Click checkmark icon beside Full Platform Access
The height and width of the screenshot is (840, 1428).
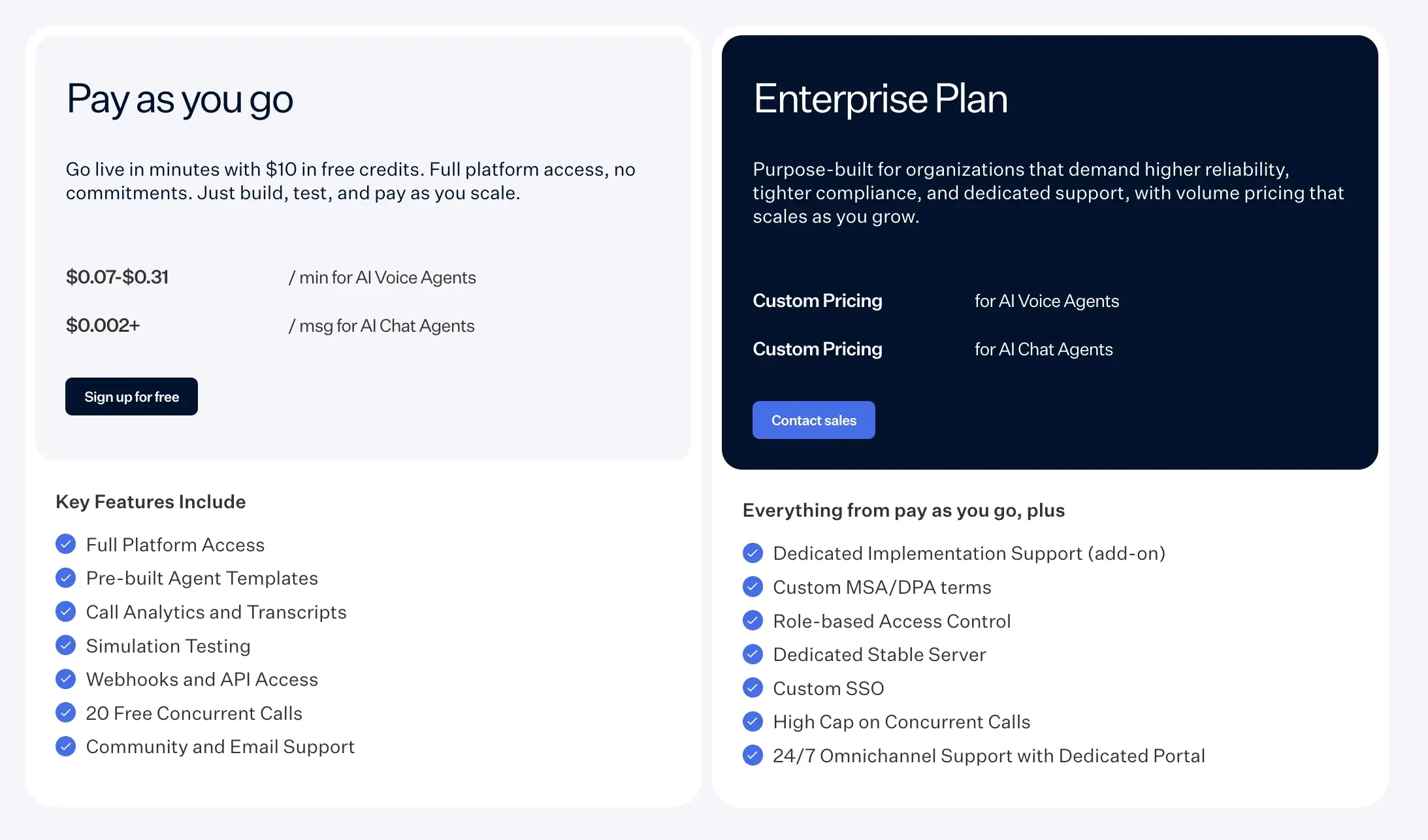point(65,544)
